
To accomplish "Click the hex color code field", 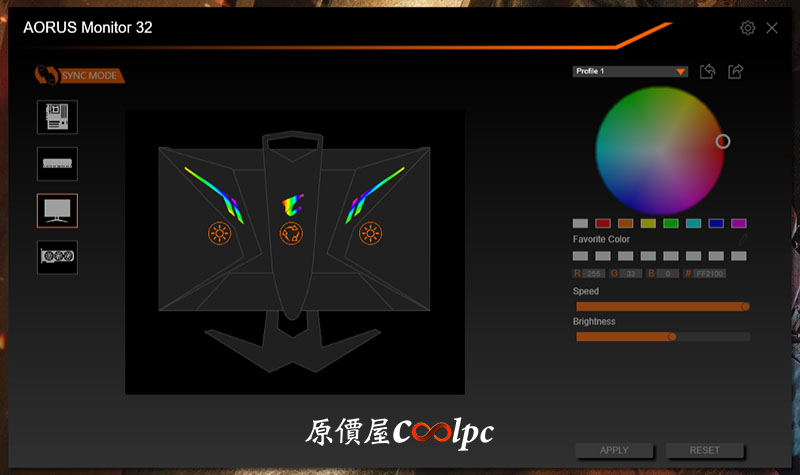I will coord(710,273).
